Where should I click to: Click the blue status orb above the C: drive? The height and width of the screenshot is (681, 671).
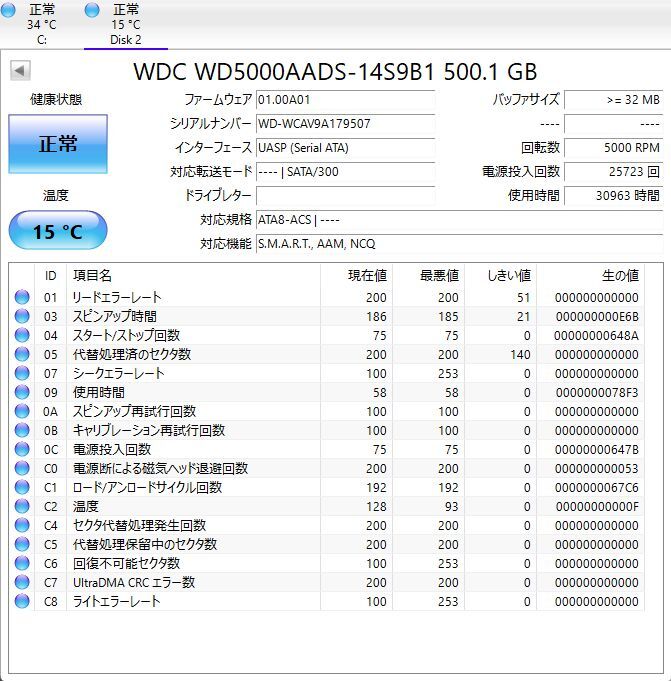pyautogui.click(x=8, y=10)
